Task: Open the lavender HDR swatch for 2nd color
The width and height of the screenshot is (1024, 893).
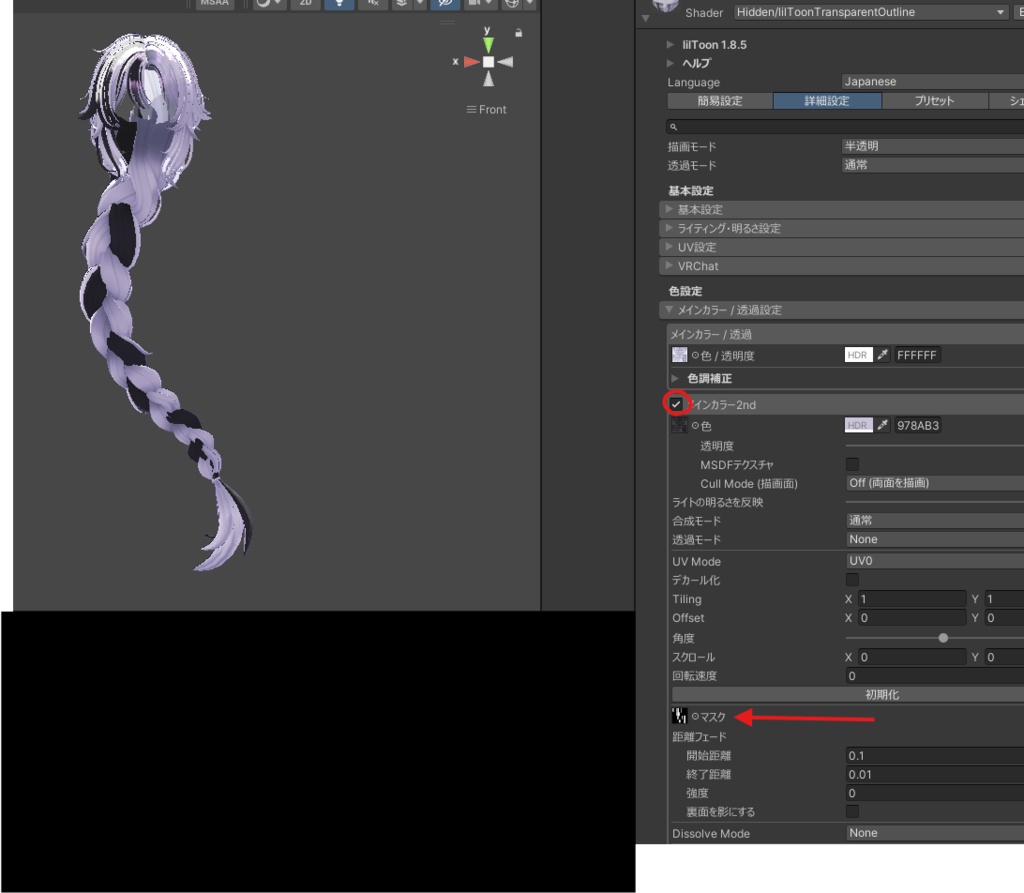Action: [x=858, y=425]
